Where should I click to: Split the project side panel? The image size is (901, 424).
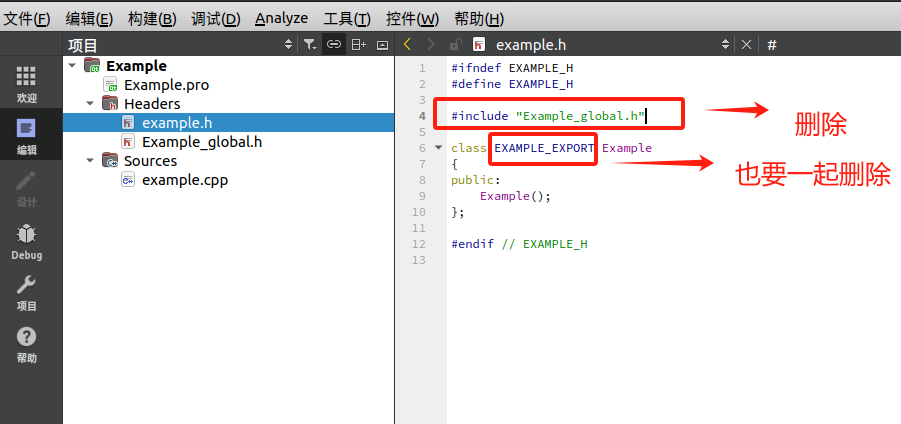click(x=359, y=44)
